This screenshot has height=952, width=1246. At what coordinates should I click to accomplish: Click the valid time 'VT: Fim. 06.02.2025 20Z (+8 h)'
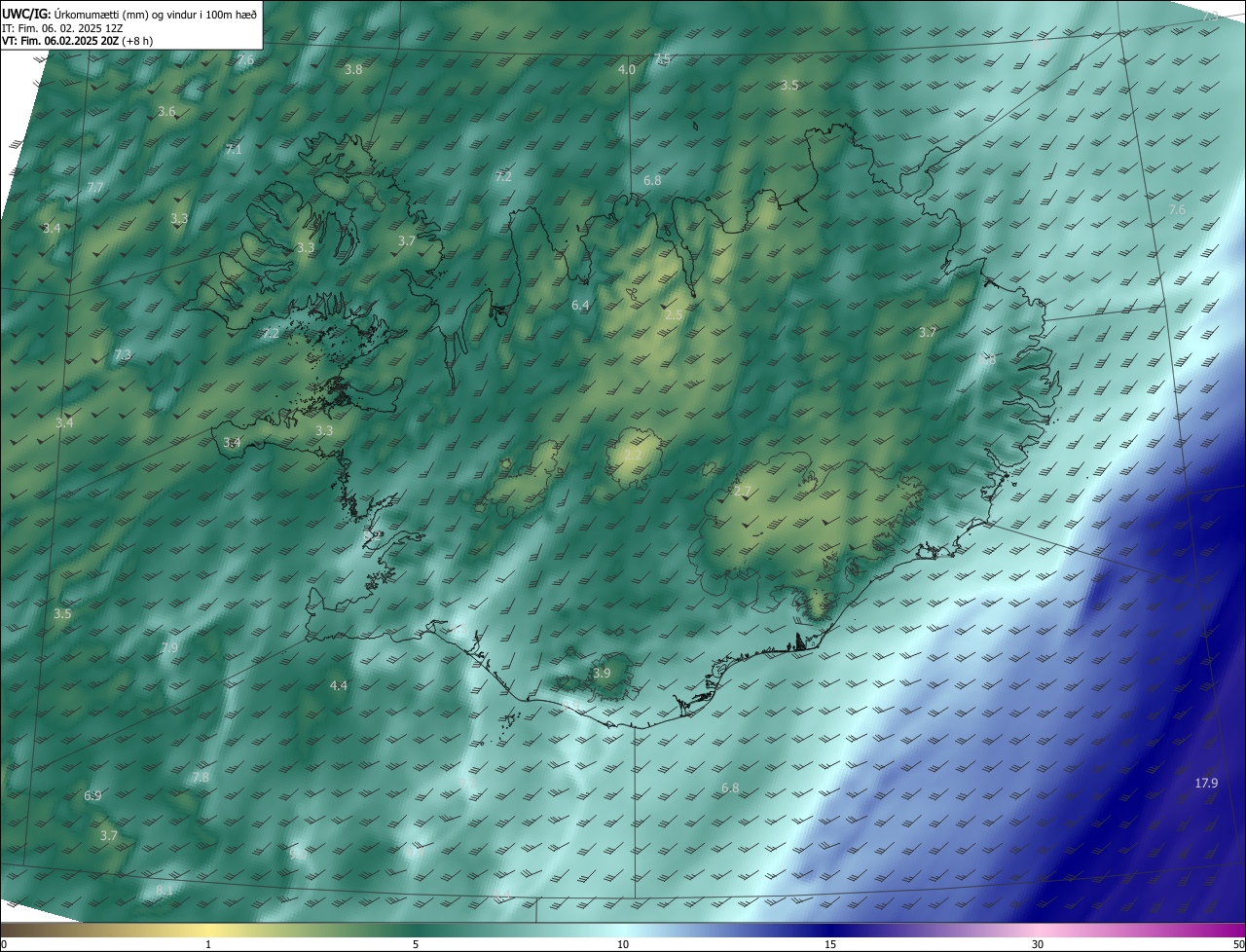tap(77, 41)
